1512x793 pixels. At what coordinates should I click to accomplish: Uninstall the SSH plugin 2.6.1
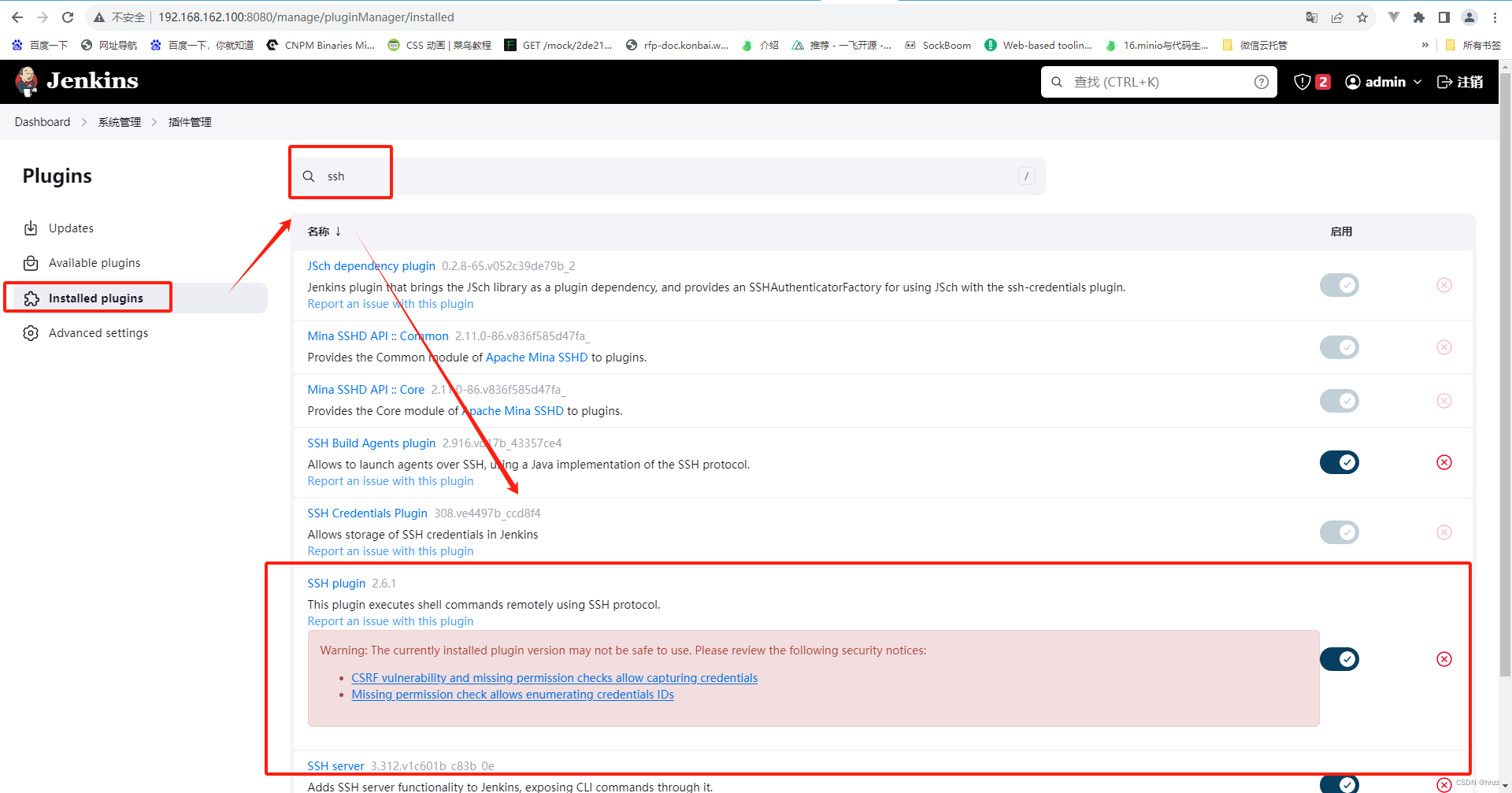(1444, 659)
